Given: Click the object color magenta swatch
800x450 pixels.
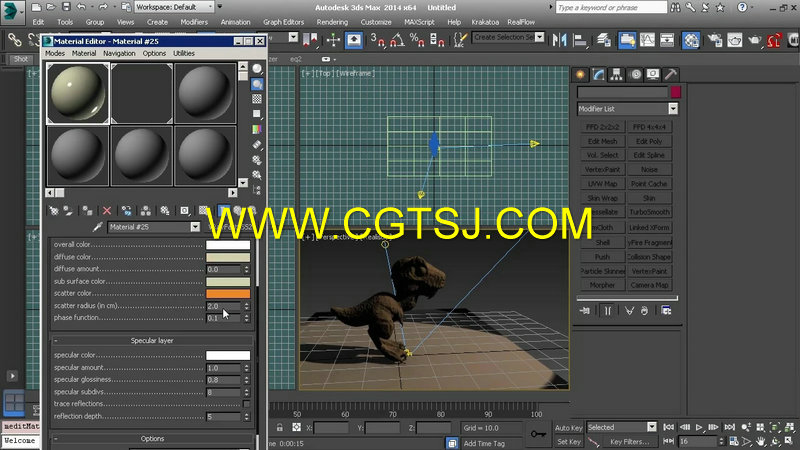Looking at the screenshot, I should [676, 92].
